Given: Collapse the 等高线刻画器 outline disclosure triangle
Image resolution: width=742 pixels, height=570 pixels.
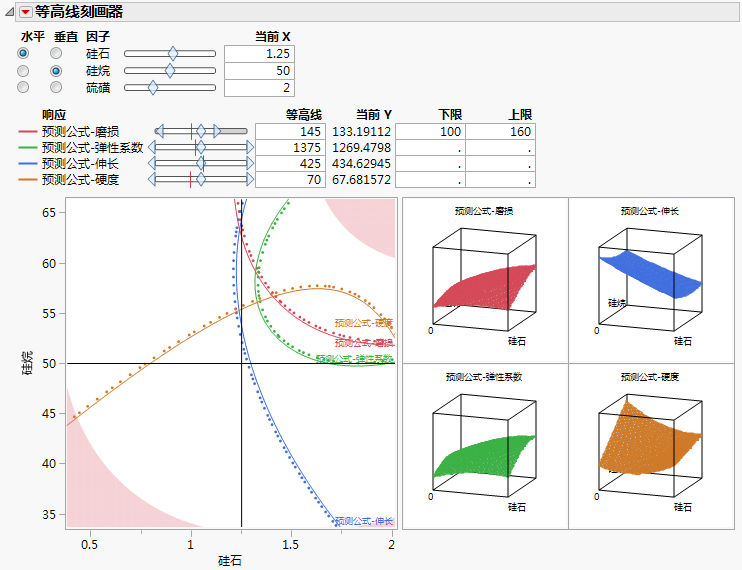Looking at the screenshot, I should [x=9, y=13].
